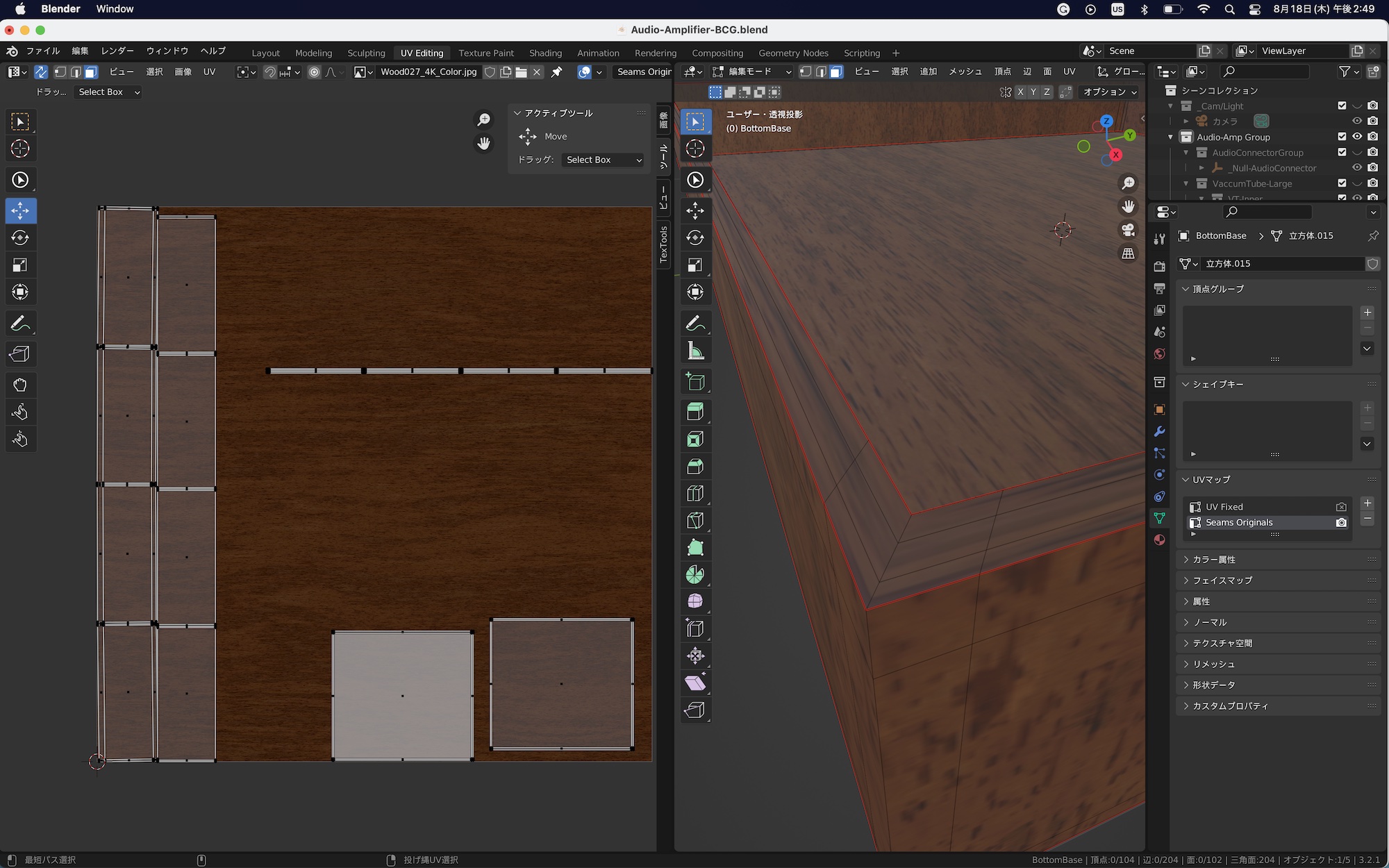Screen dimensions: 1389x868
Task: Select the Seams Originals UV map
Action: (1239, 522)
